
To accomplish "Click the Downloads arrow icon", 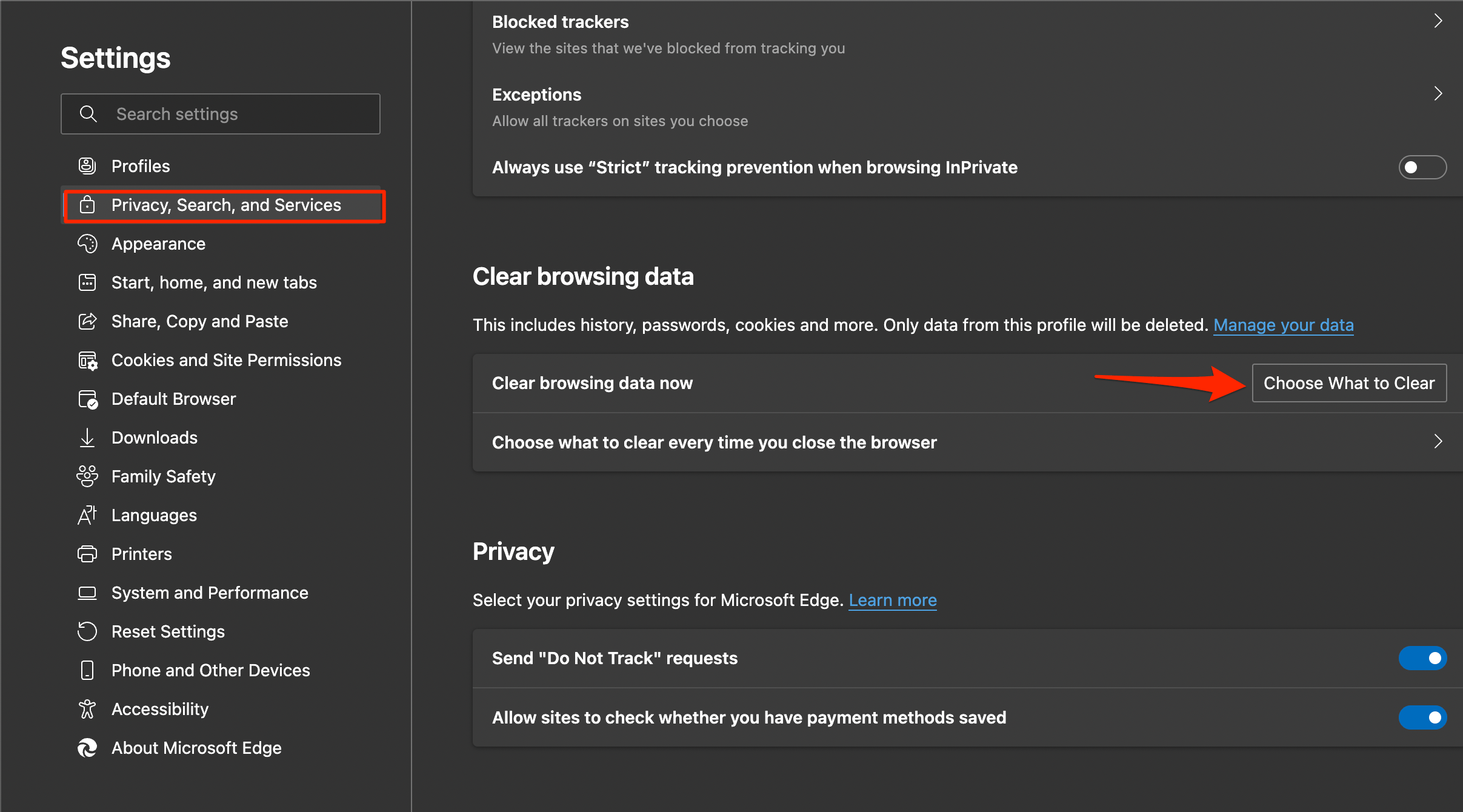I will pyautogui.click(x=87, y=438).
